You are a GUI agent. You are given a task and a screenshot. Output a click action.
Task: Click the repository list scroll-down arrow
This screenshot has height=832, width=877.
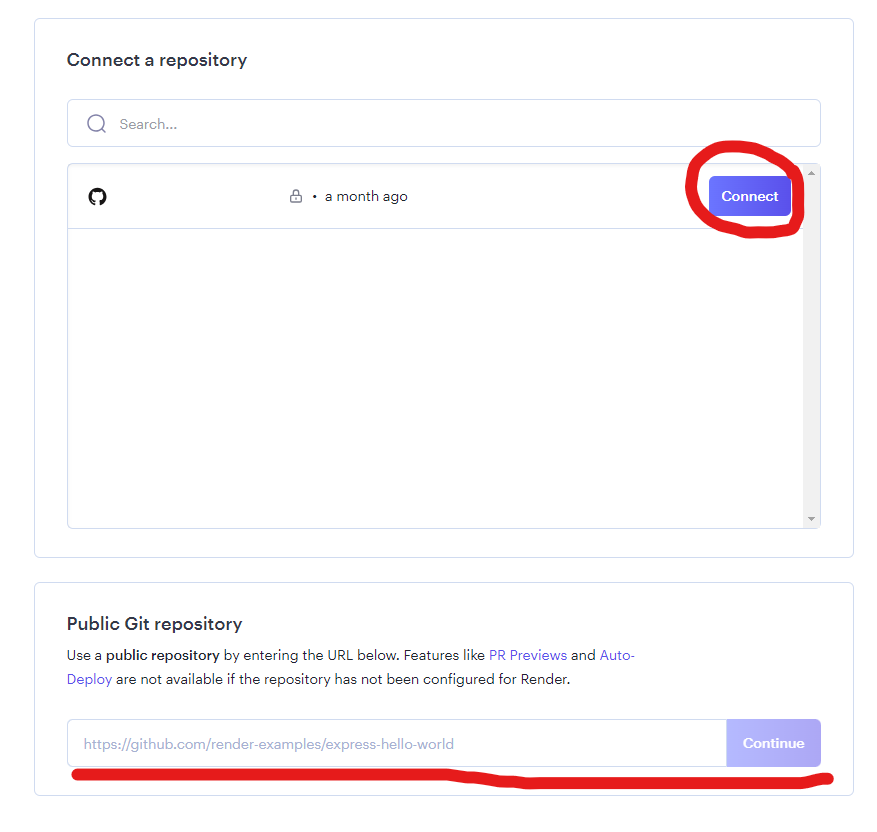pos(811,519)
